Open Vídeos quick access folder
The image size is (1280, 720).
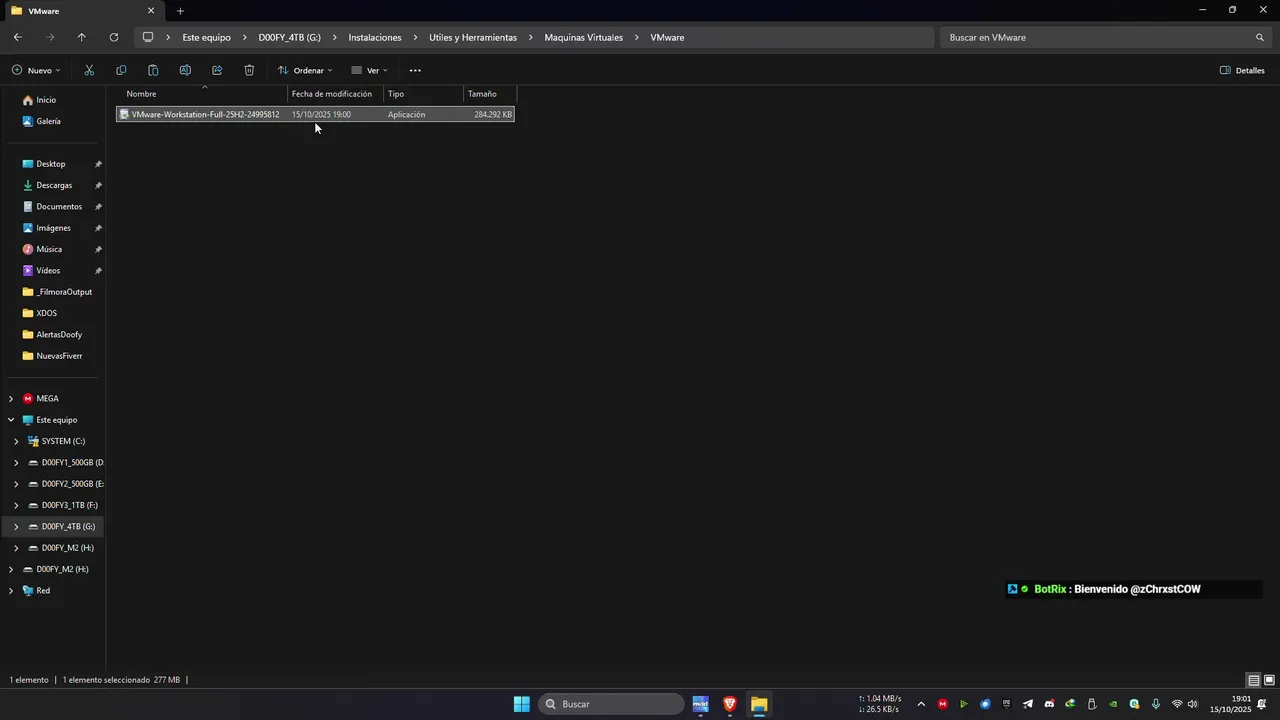(48, 270)
